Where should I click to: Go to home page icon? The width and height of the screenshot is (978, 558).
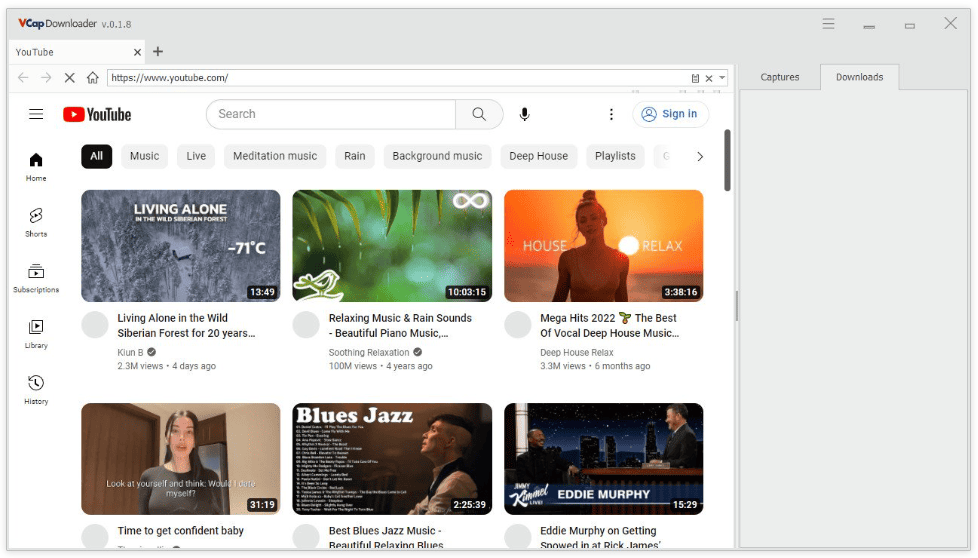[x=93, y=78]
